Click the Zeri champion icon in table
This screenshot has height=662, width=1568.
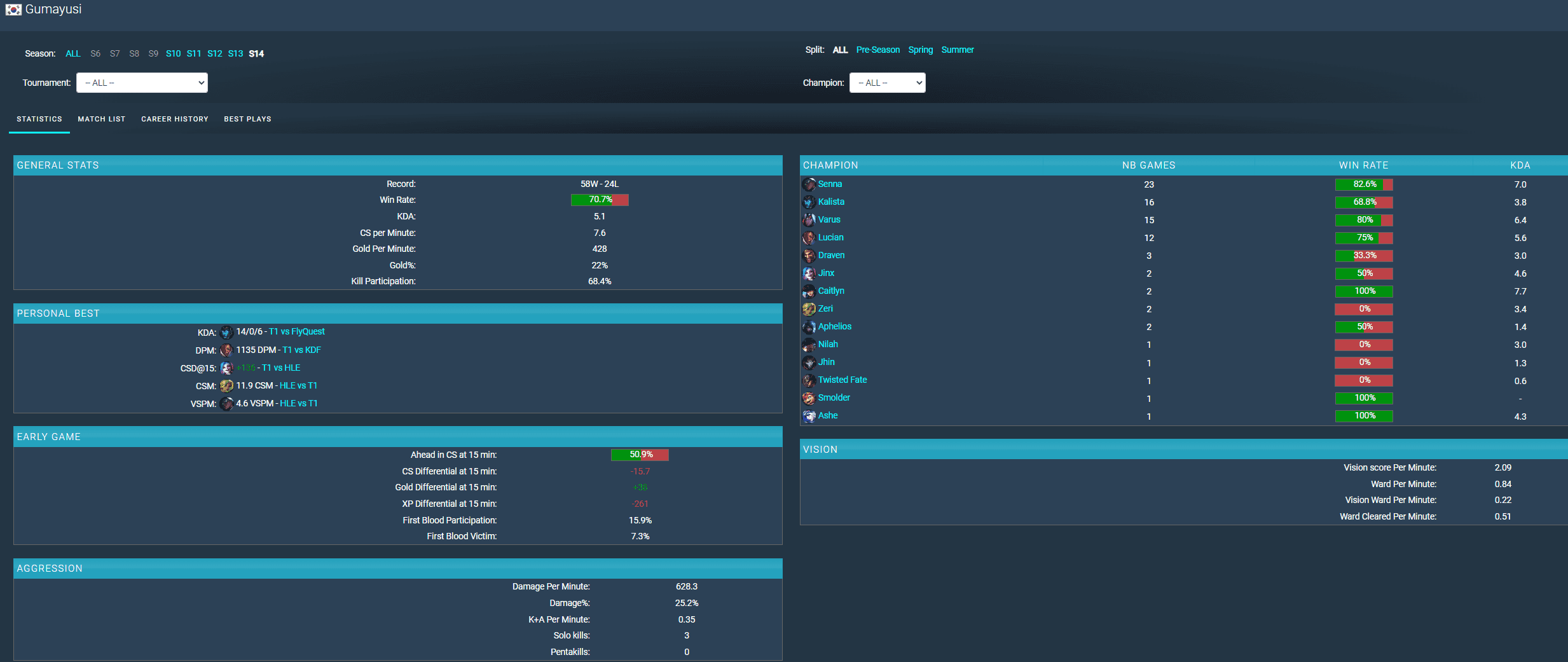pos(809,309)
